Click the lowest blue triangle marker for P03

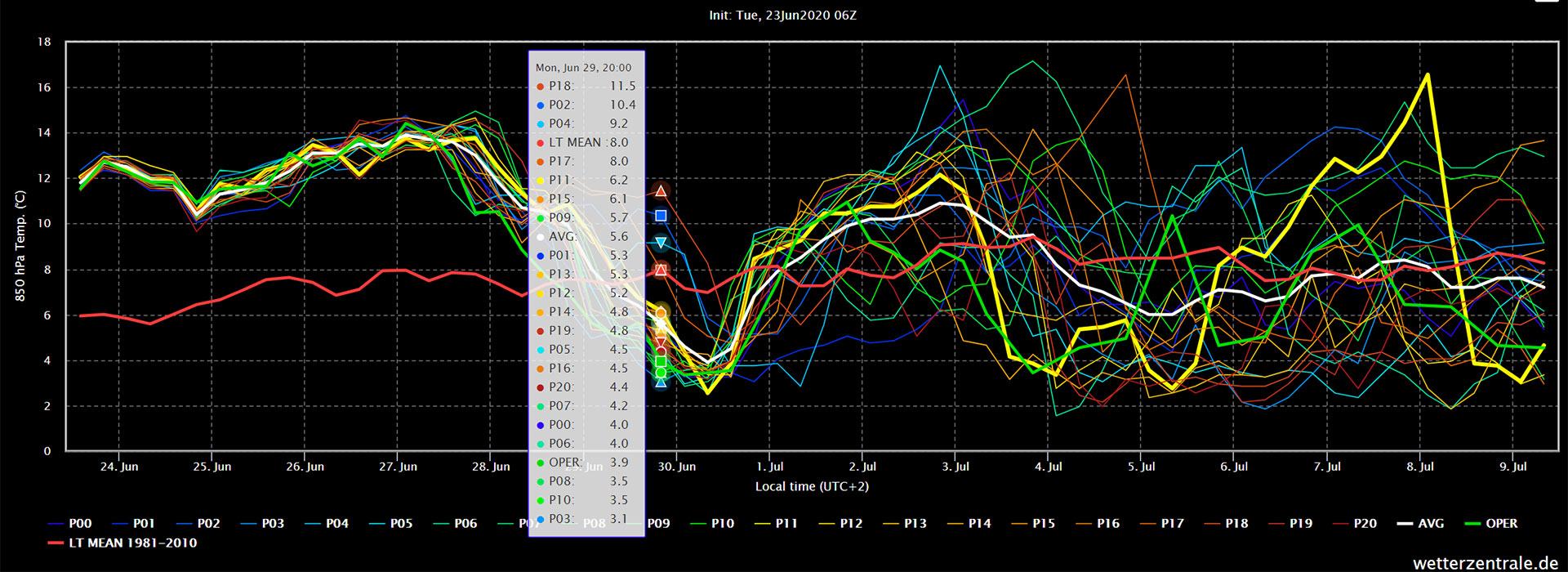pyautogui.click(x=661, y=382)
